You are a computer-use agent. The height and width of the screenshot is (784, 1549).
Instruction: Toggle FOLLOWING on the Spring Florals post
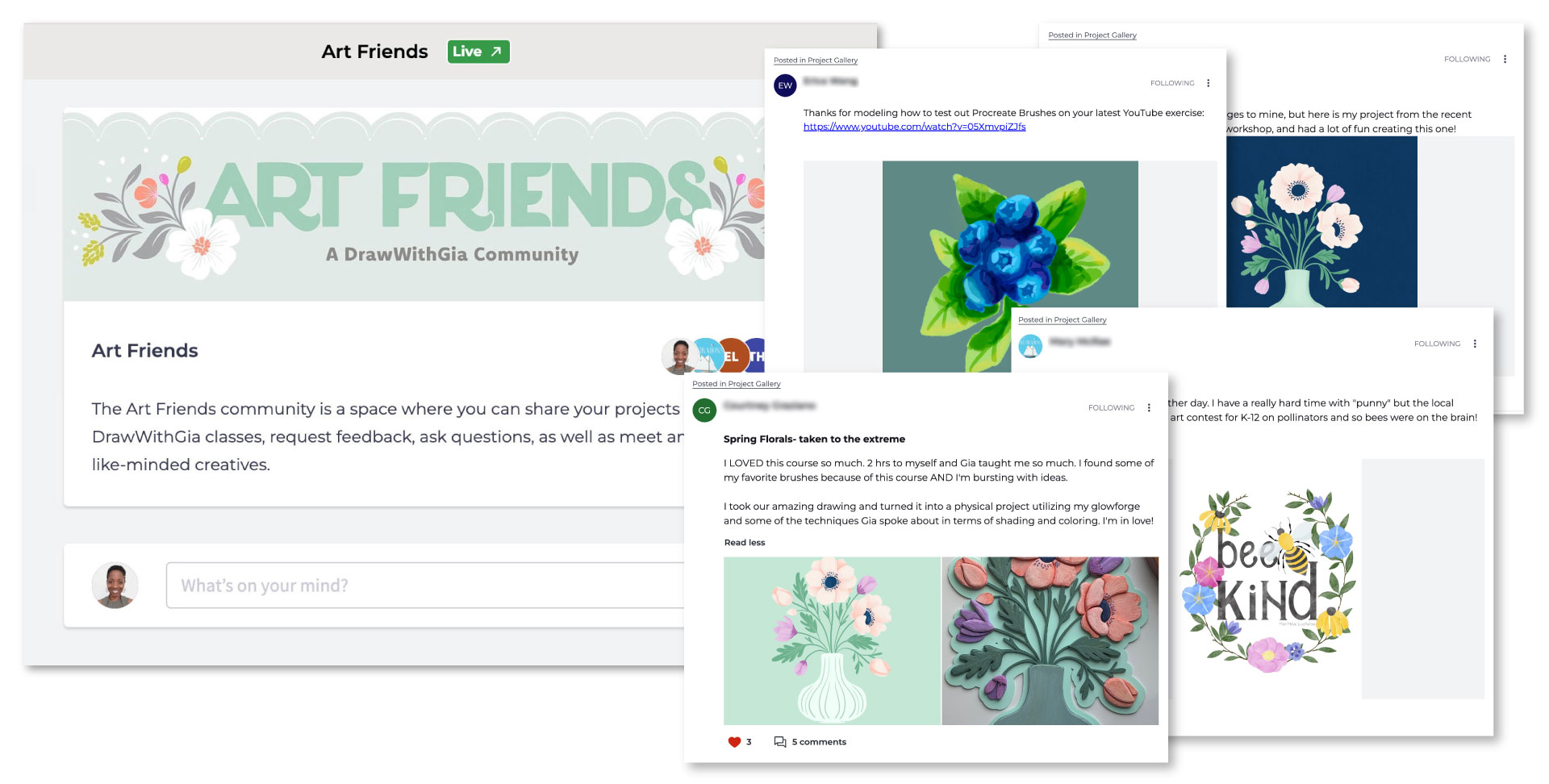[x=1111, y=408]
